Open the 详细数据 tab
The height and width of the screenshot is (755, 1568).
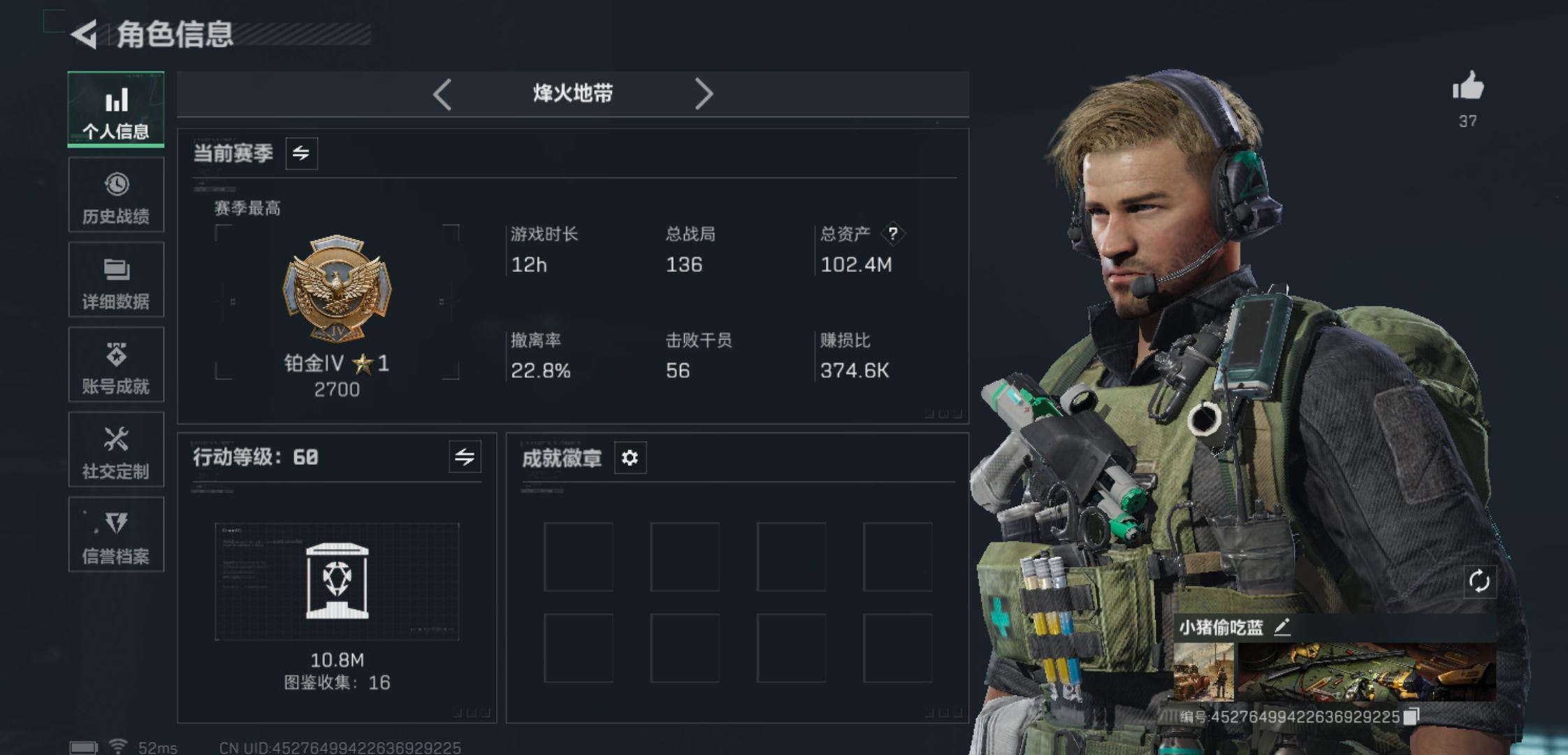pyautogui.click(x=116, y=280)
